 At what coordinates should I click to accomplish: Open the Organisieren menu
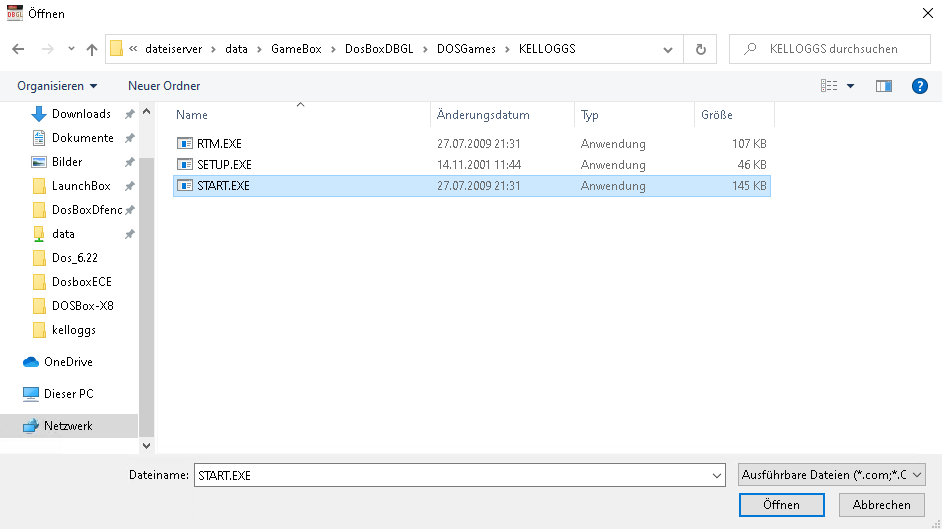point(57,86)
